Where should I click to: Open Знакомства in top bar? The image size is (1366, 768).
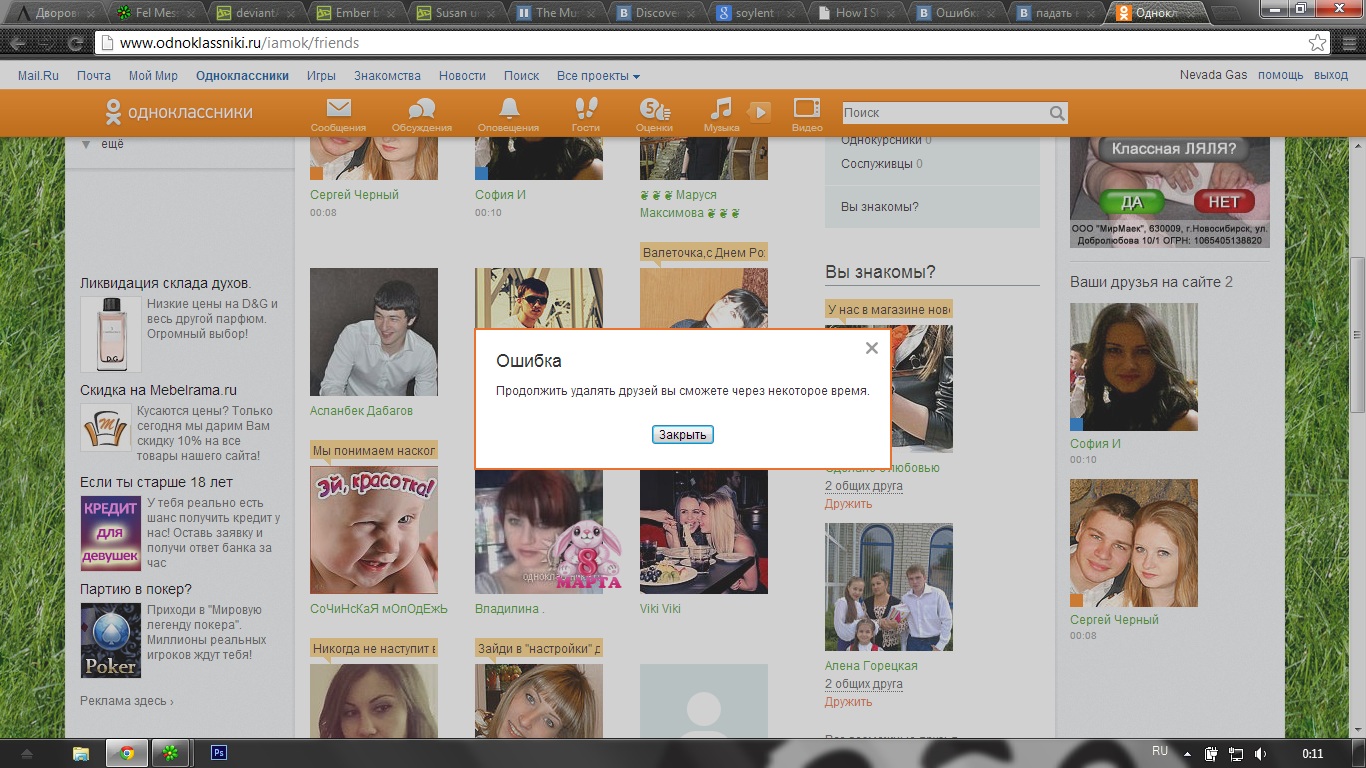click(x=387, y=76)
